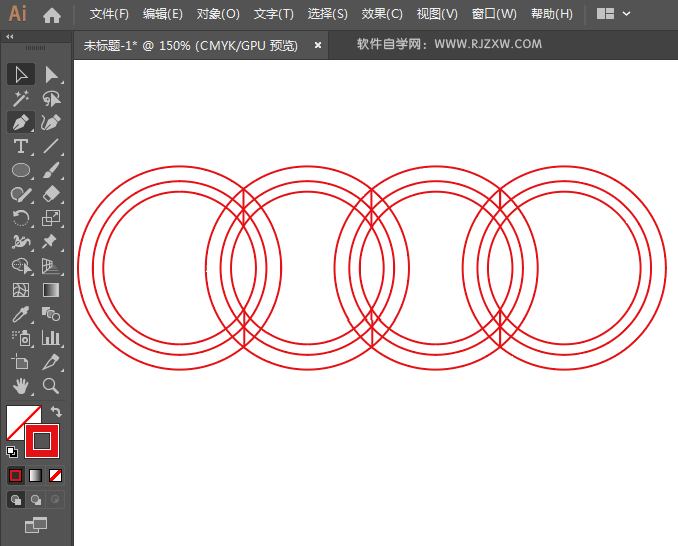Select the Paintbrush tool
Screen dimensions: 678x546
tap(51, 170)
